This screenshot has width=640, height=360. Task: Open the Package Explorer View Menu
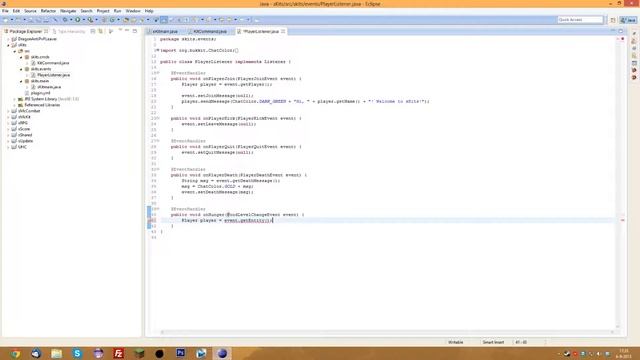120,31
